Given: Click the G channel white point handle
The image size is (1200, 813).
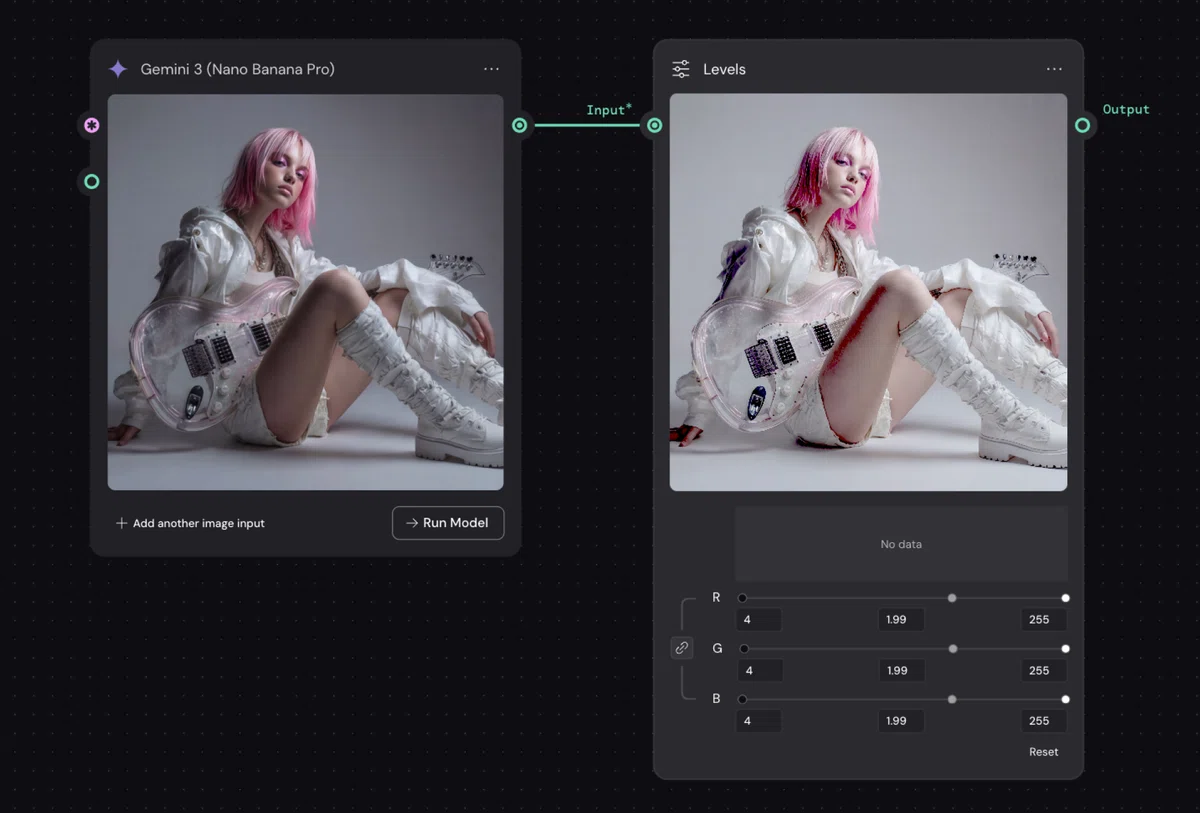Looking at the screenshot, I should click(x=1065, y=649).
